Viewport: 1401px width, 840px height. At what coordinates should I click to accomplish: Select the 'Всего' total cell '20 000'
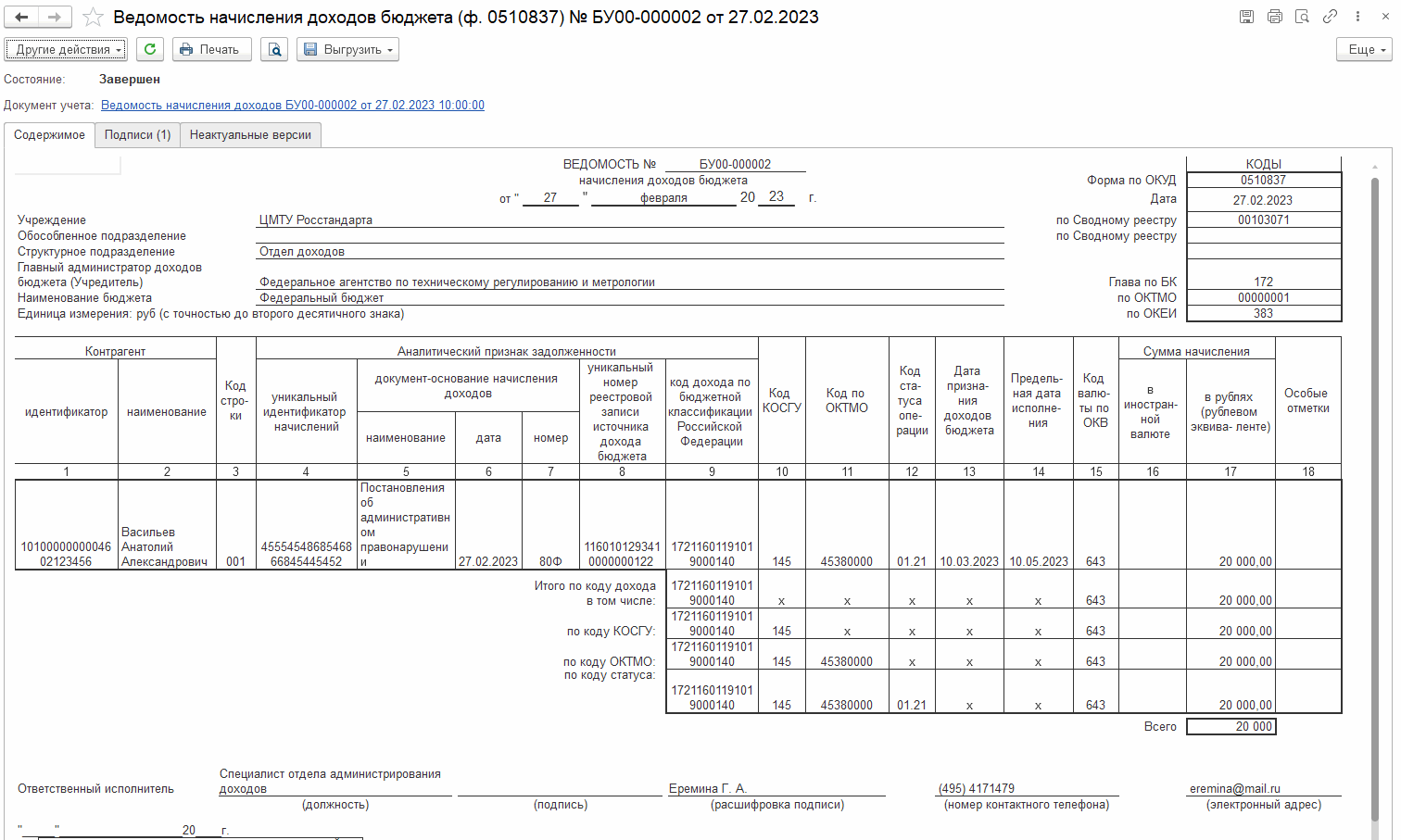(1231, 726)
